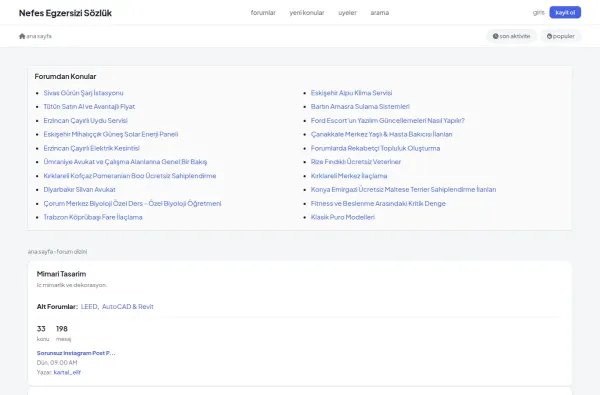
Task: Open the AutoCAD & Revit subforum
Action: [x=127, y=307]
